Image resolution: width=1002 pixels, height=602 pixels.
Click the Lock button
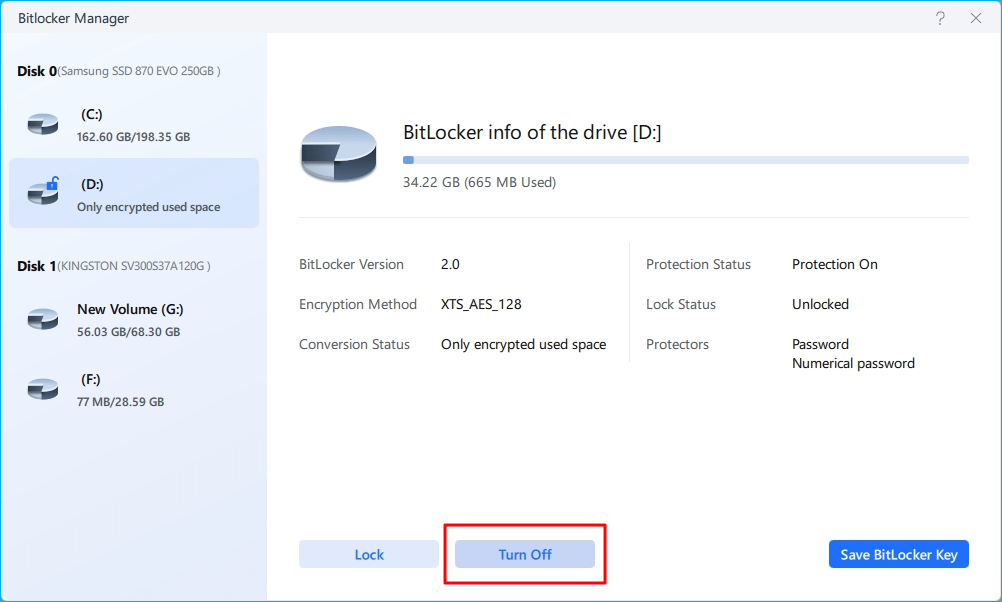click(x=368, y=553)
